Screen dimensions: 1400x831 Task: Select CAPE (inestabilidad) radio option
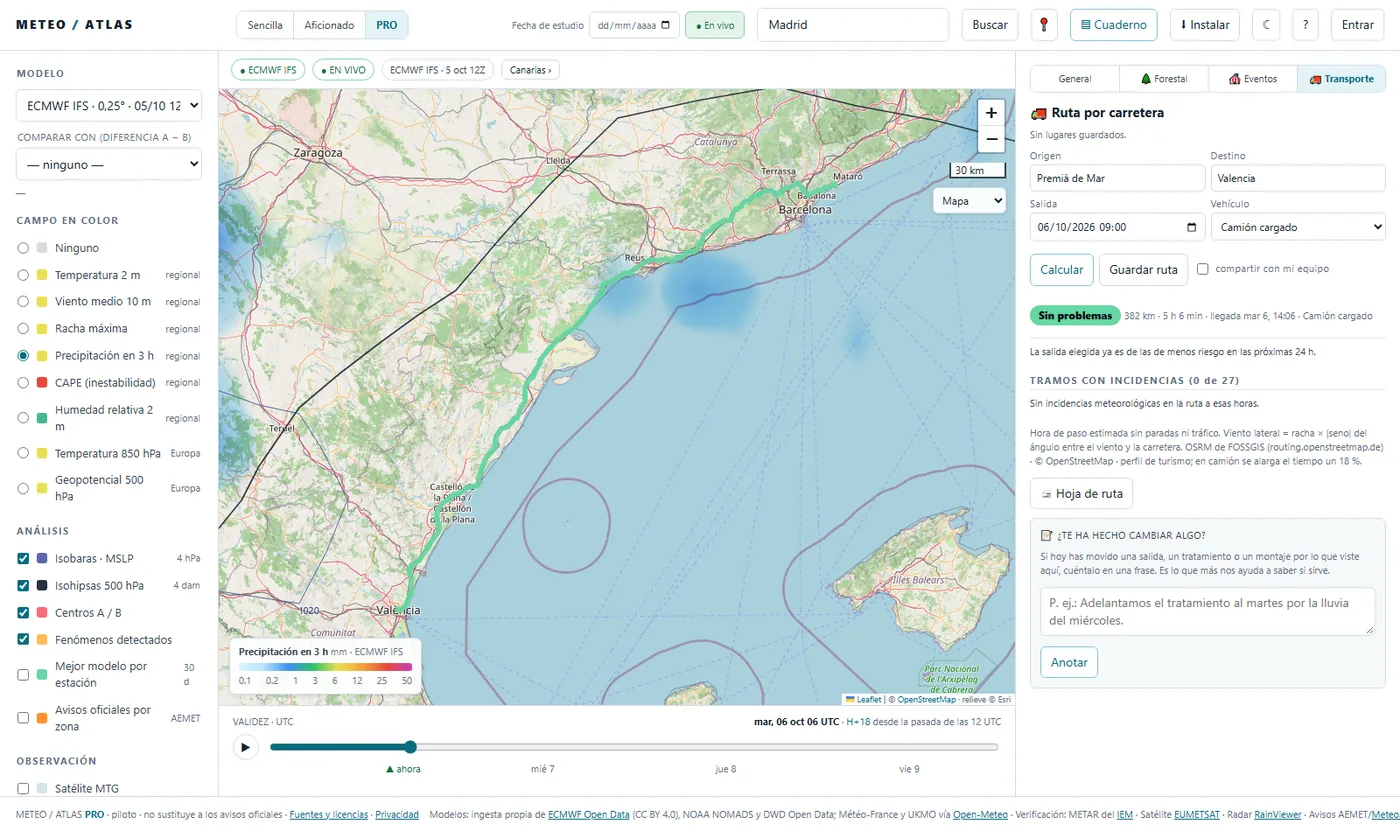click(x=23, y=382)
